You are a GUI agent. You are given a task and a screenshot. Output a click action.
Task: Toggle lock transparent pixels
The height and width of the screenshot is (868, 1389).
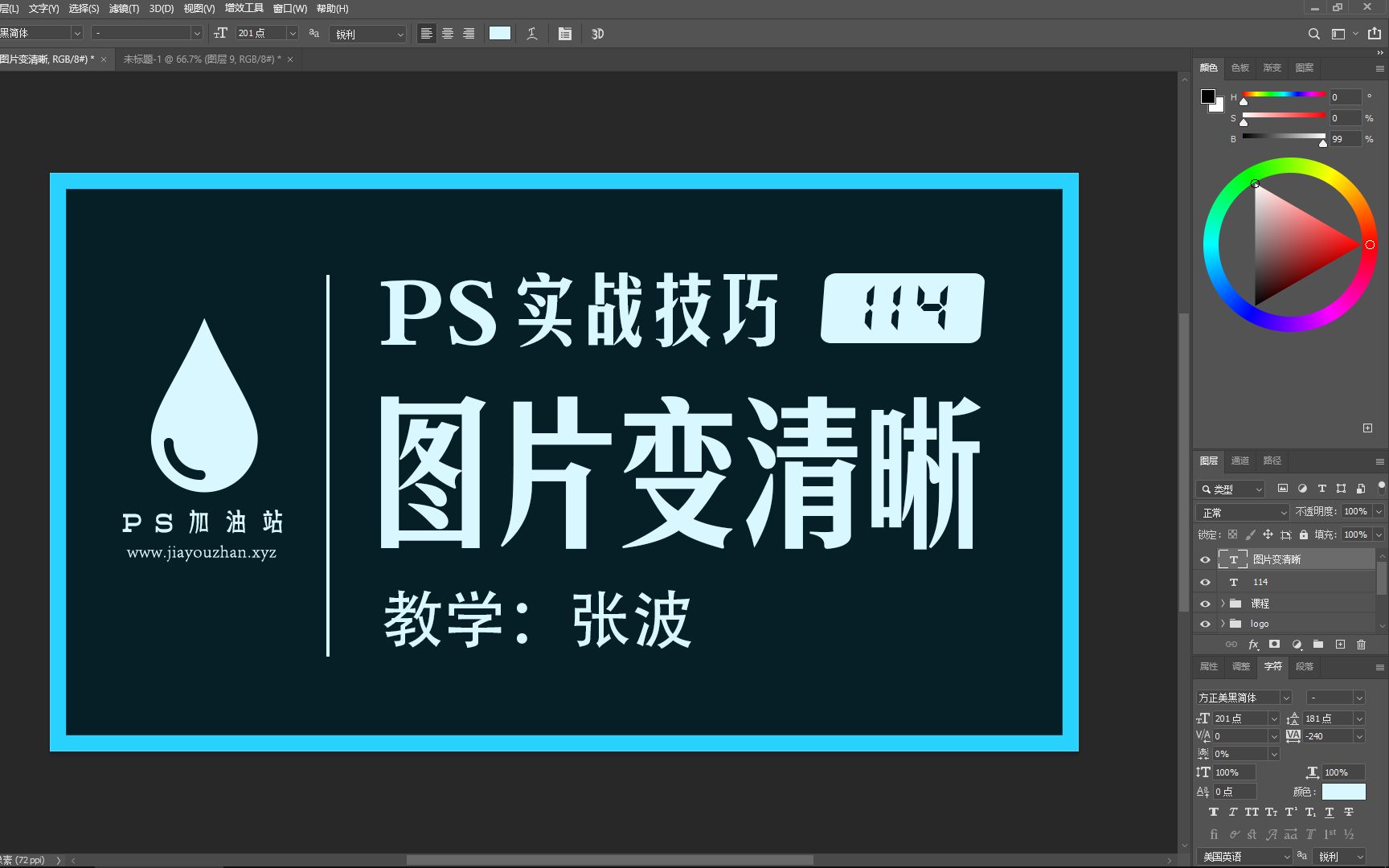[1232, 534]
